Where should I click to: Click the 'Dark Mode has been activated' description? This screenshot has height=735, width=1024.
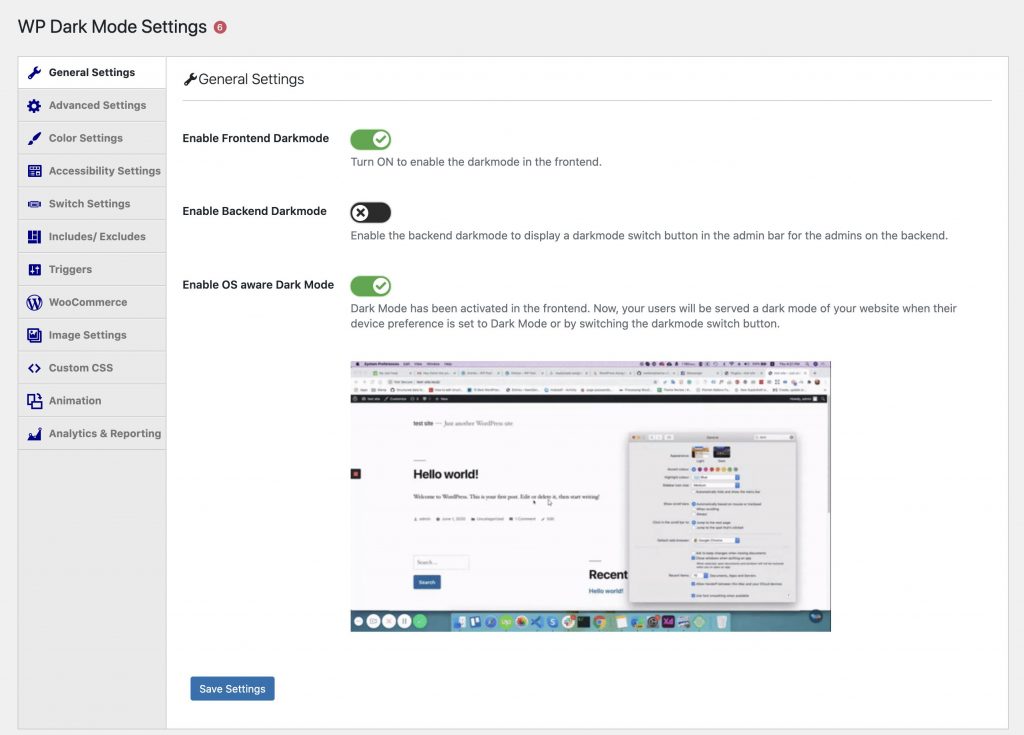[x=654, y=316]
